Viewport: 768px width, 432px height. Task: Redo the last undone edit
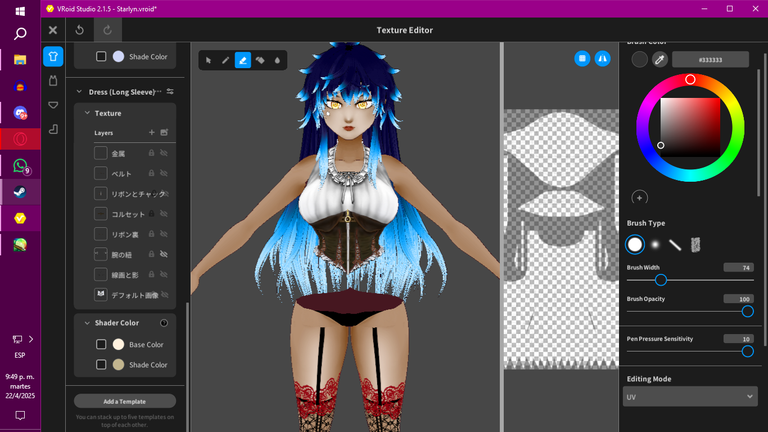click(x=107, y=30)
